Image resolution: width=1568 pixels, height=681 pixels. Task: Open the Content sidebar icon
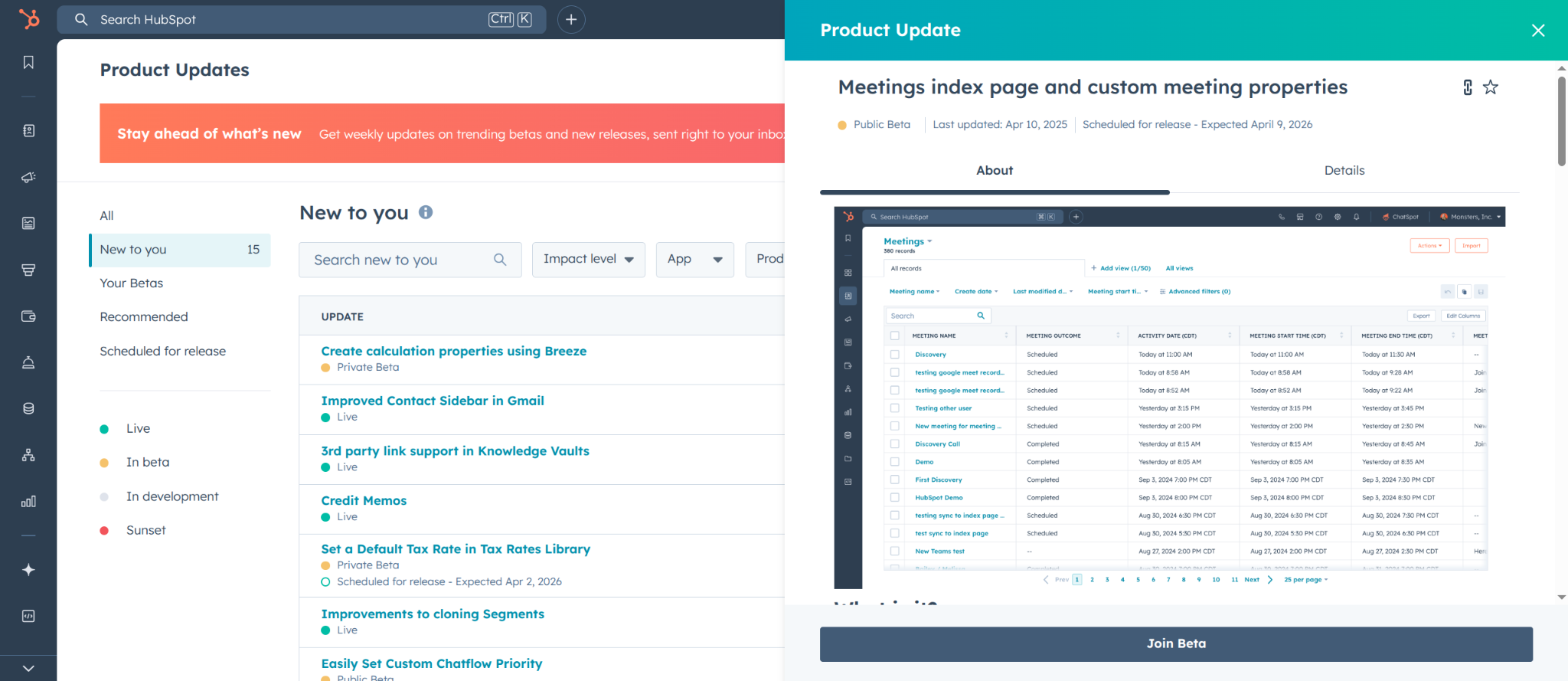28,224
